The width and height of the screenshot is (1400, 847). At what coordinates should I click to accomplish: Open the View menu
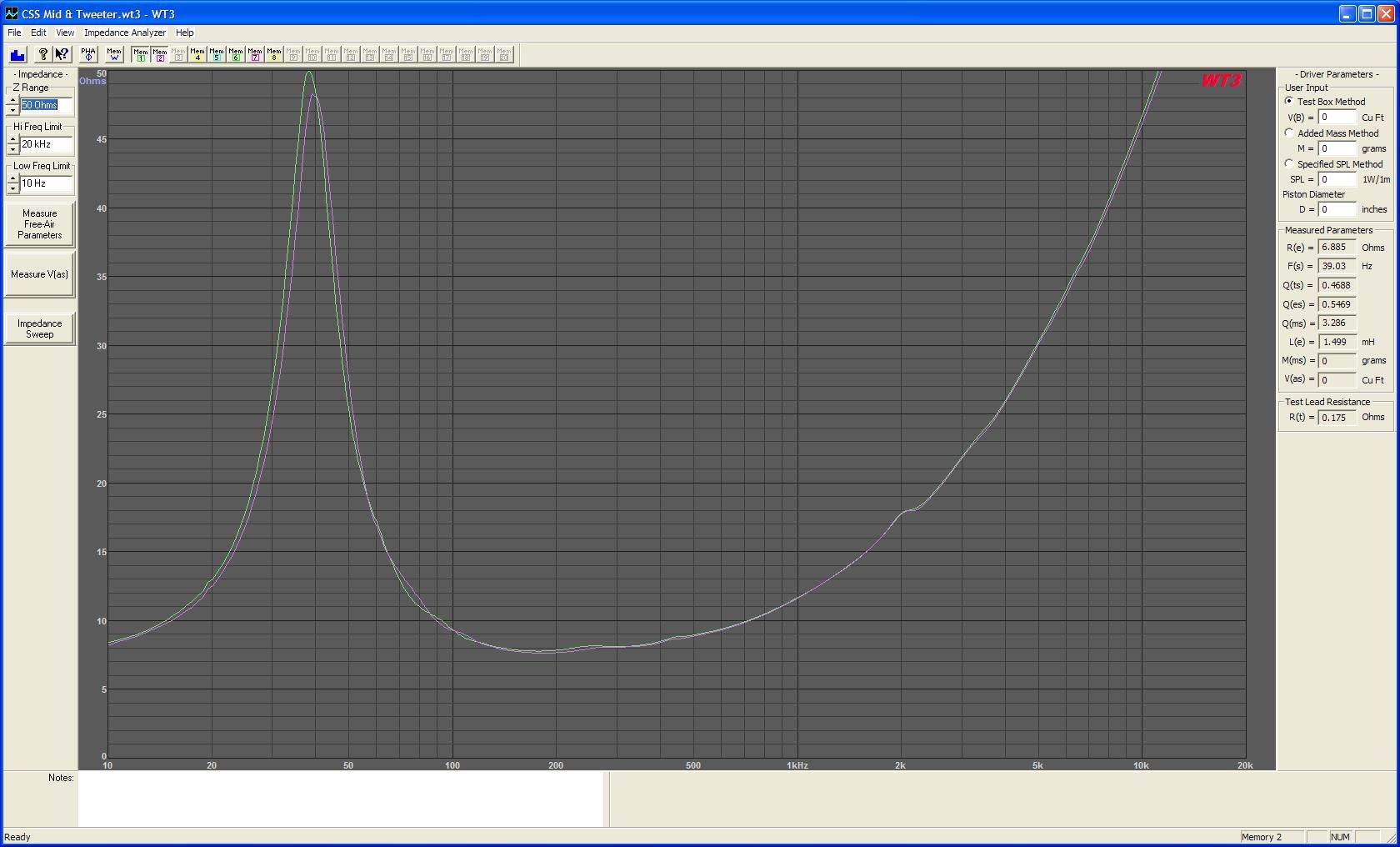pos(65,33)
